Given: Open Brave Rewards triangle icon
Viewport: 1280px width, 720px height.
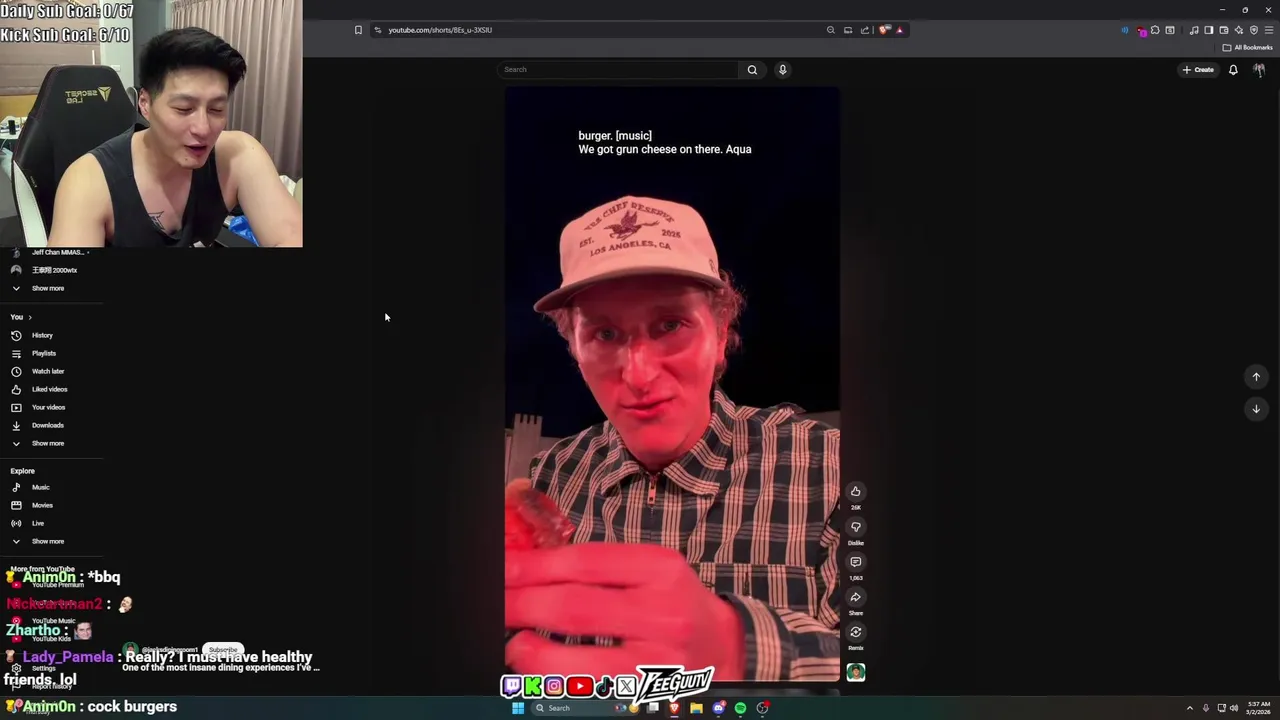Looking at the screenshot, I should [899, 30].
